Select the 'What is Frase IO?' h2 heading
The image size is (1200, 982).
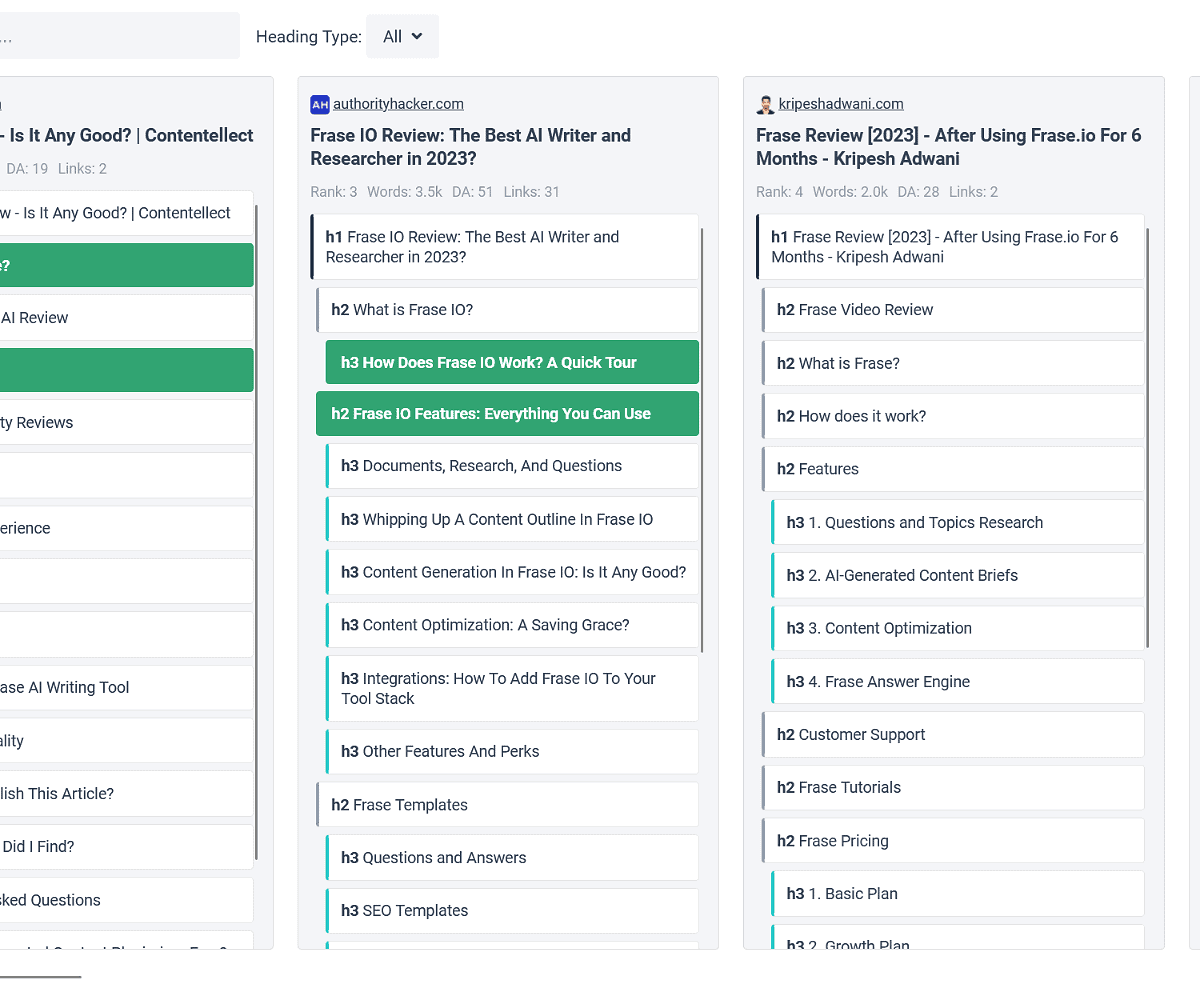507,310
